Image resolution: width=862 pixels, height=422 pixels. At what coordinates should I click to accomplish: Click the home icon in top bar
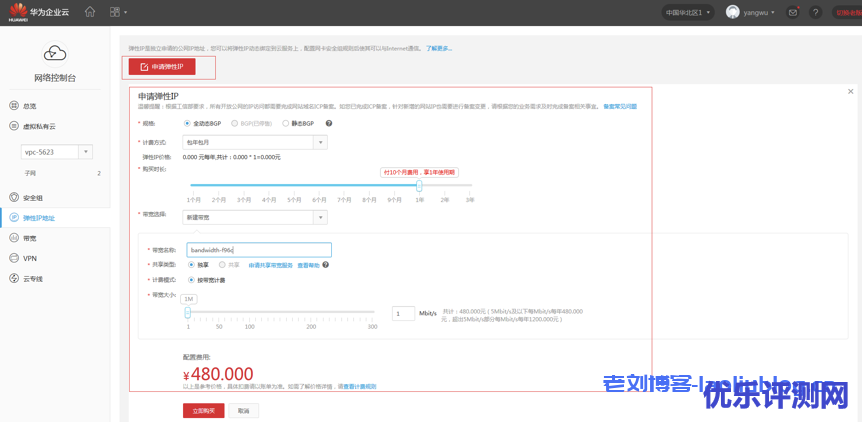(x=90, y=12)
